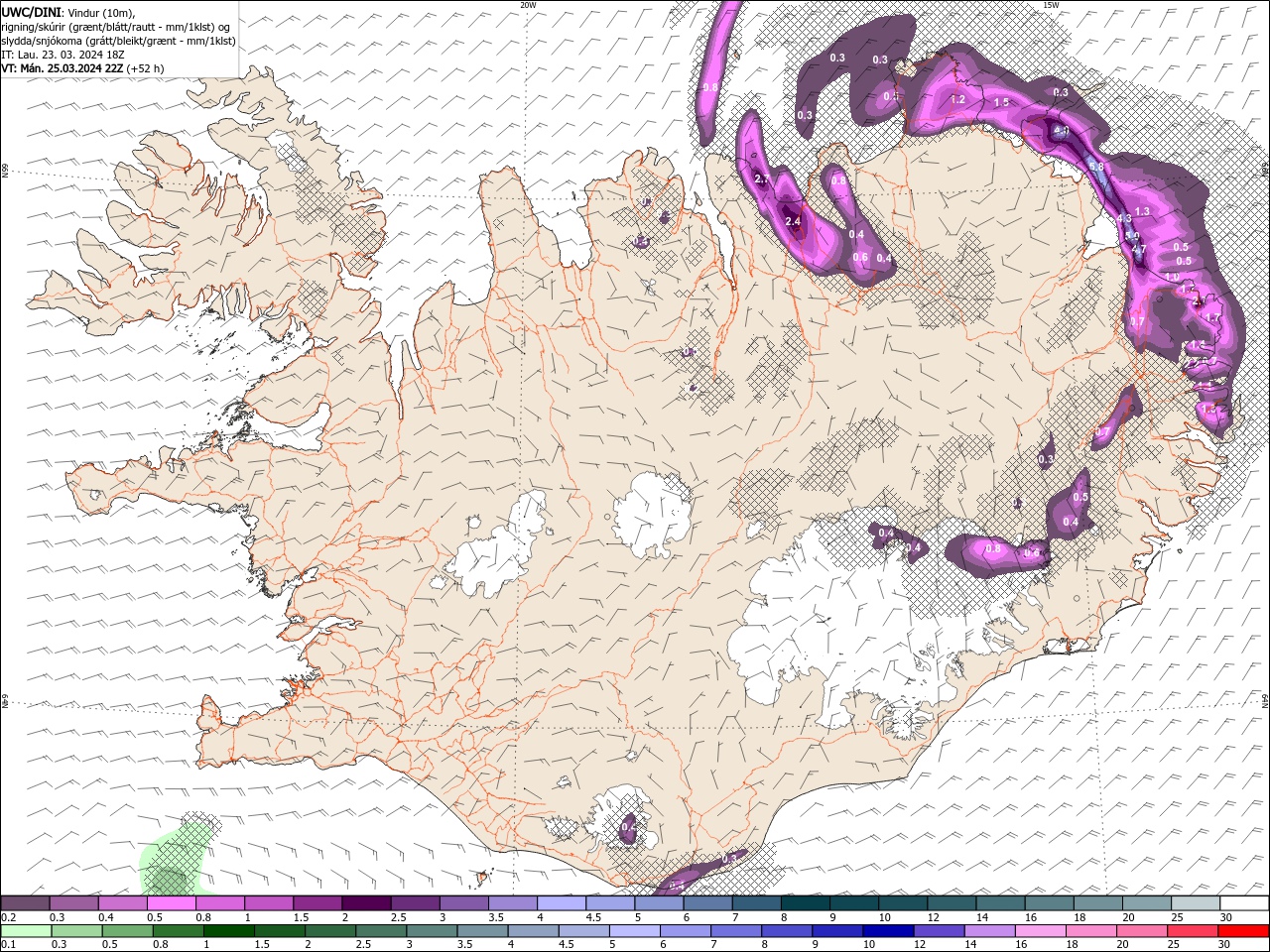The height and width of the screenshot is (952, 1270).
Task: Click the 'VT: Mán. 25.03.2024 22Z' valid time
Action: [62, 68]
